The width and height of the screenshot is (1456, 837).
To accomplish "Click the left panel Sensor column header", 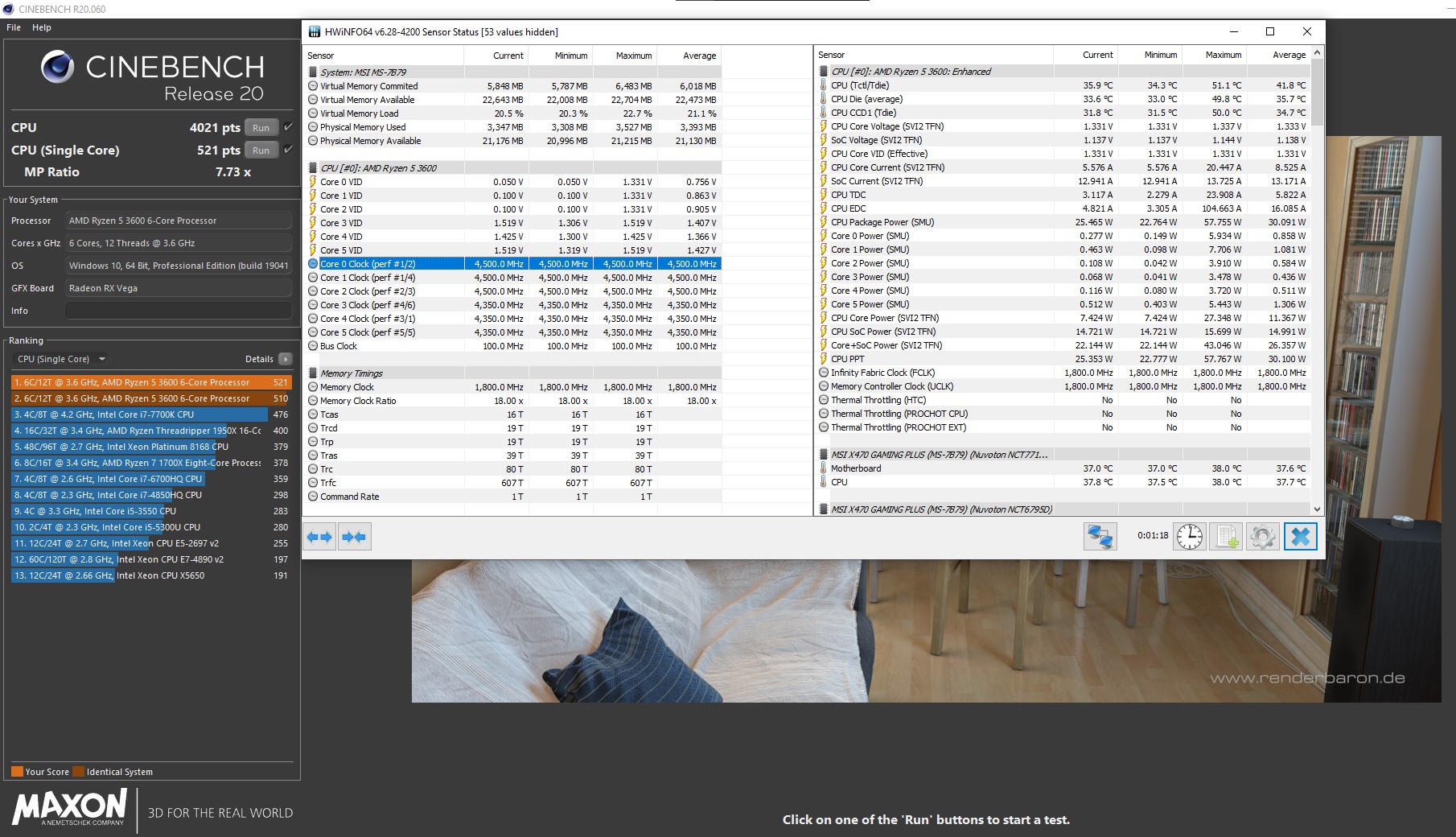I will [x=384, y=56].
